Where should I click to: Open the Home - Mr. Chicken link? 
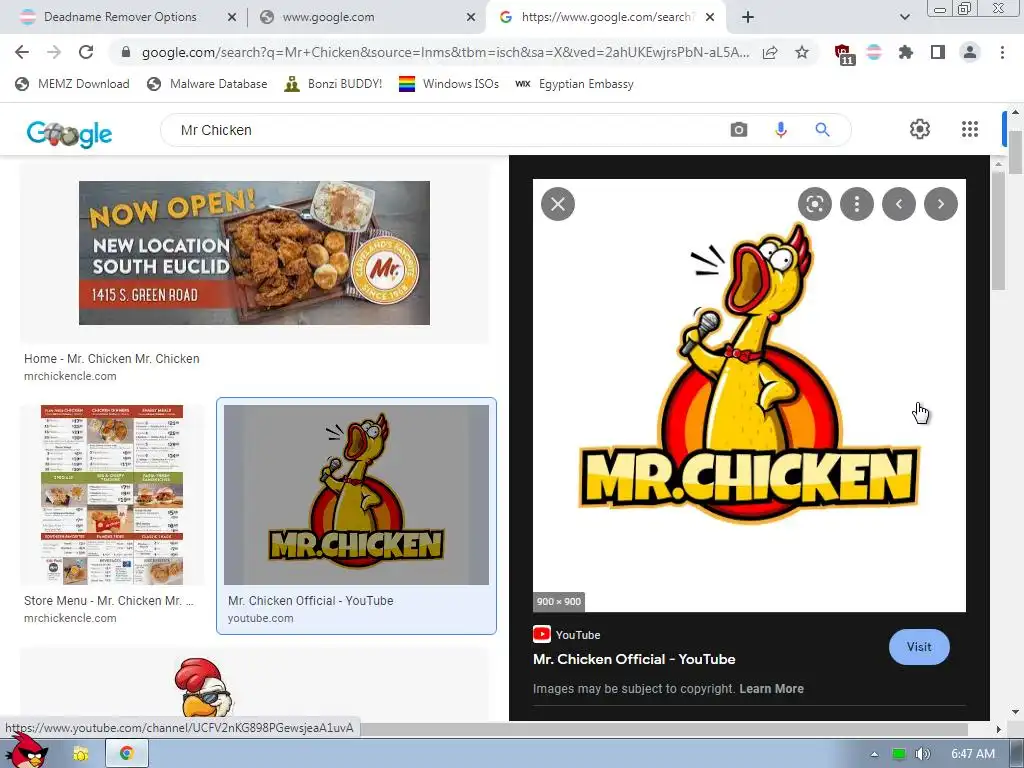[x=112, y=359]
